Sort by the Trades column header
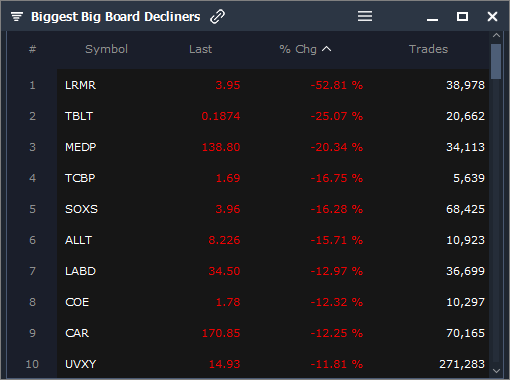This screenshot has width=510, height=380. (x=428, y=49)
